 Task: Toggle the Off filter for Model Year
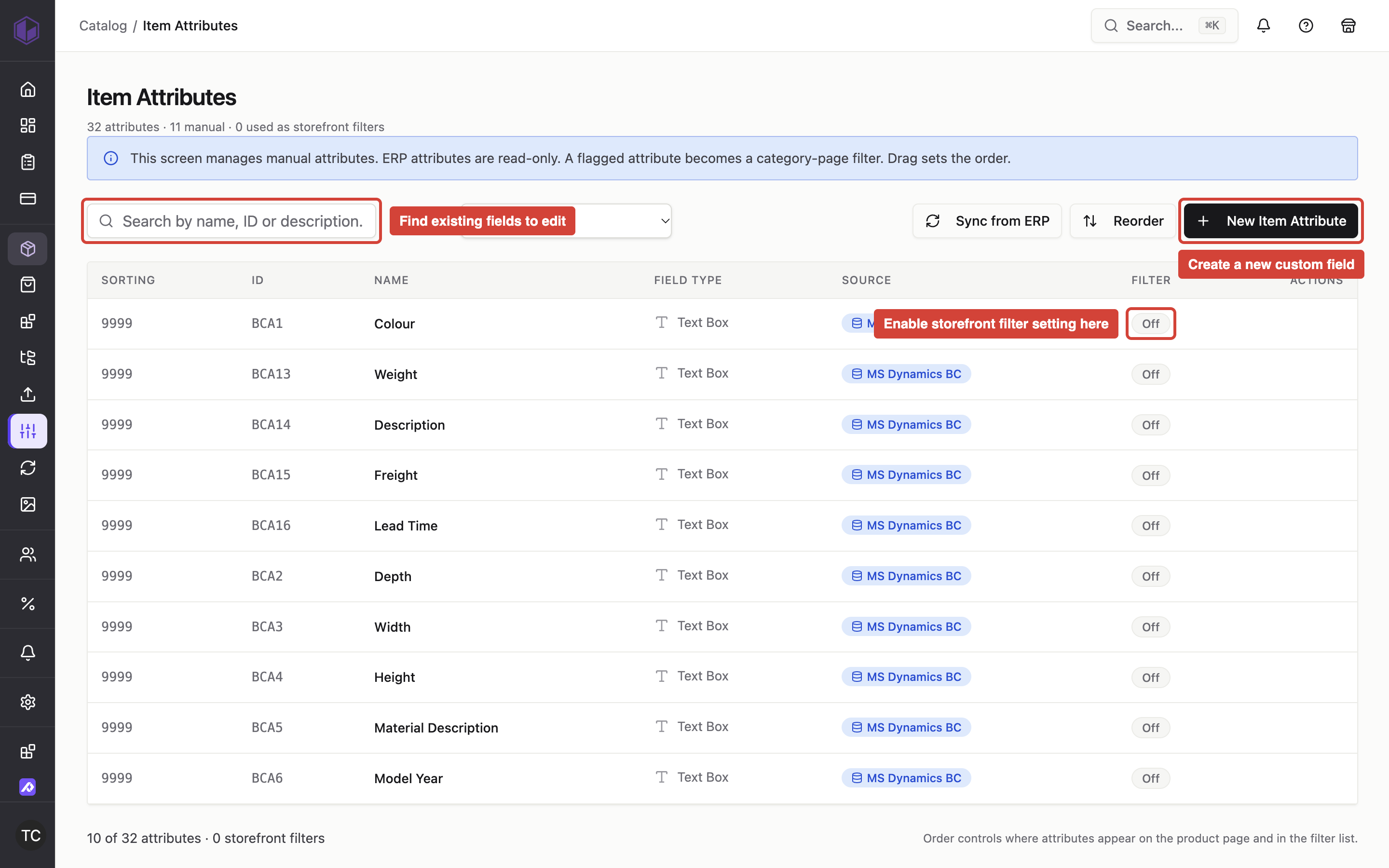click(1150, 778)
